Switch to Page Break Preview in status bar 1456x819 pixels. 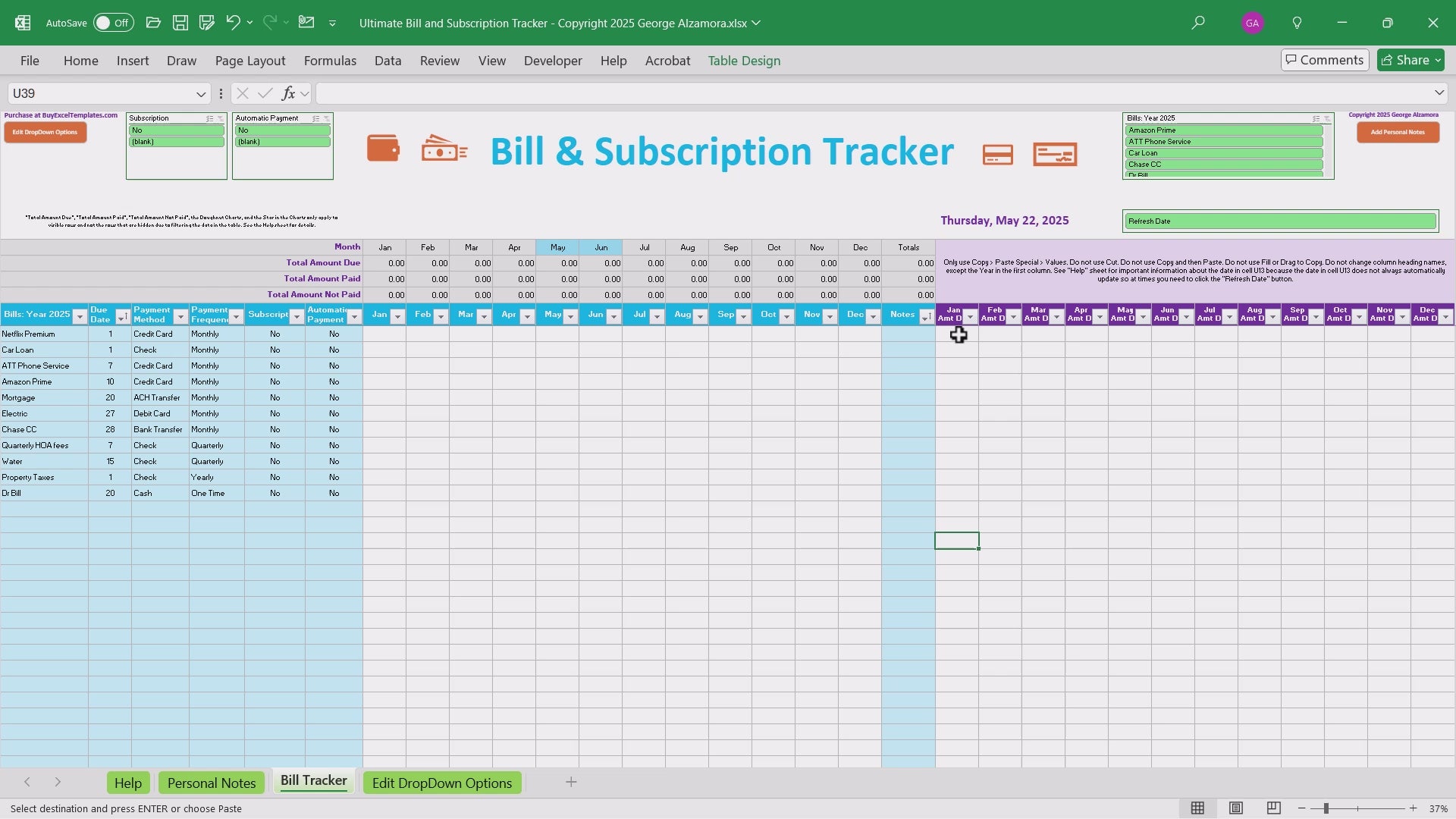pyautogui.click(x=1274, y=808)
